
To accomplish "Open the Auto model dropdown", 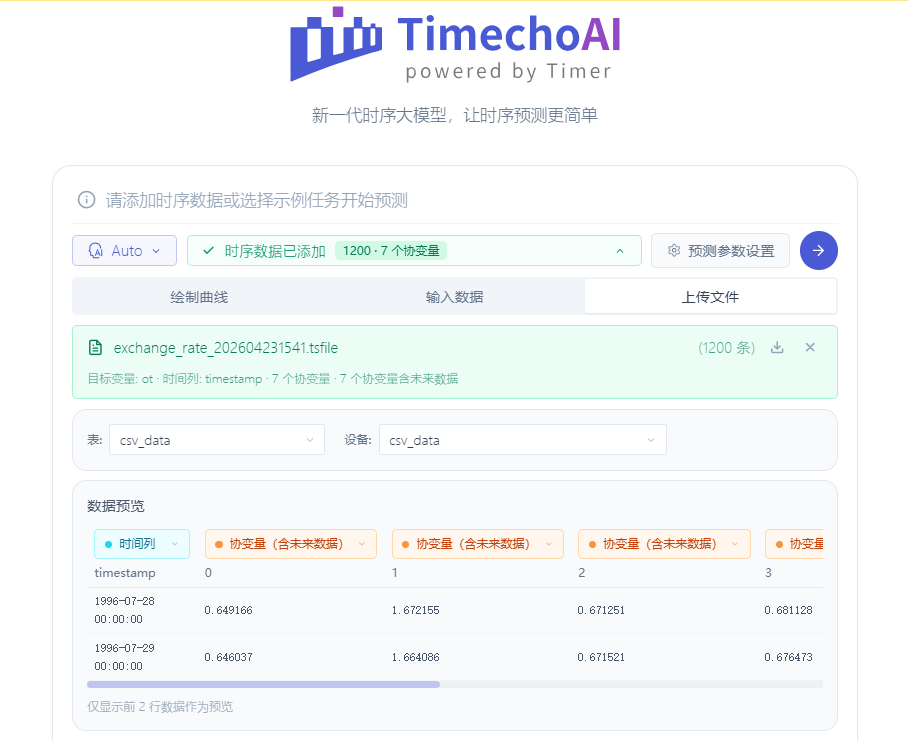I will click(125, 251).
